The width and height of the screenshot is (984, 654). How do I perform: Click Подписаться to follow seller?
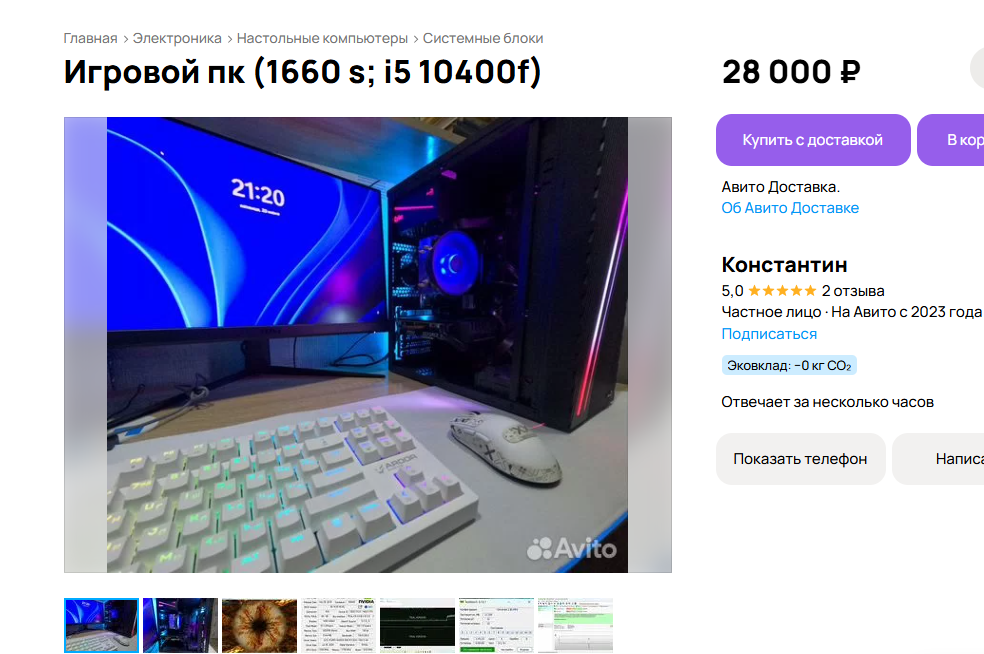[769, 334]
